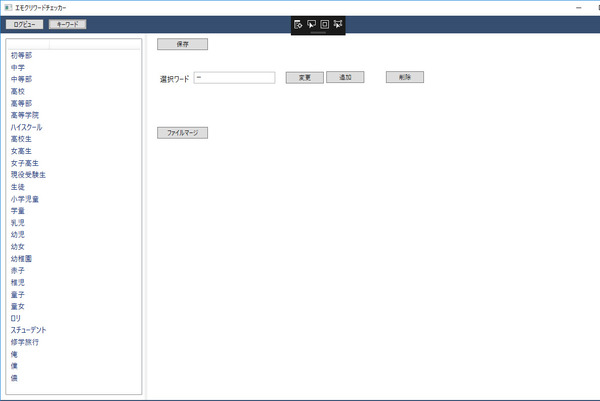Select the 俺 list entry
The image size is (600, 401).
click(14, 354)
